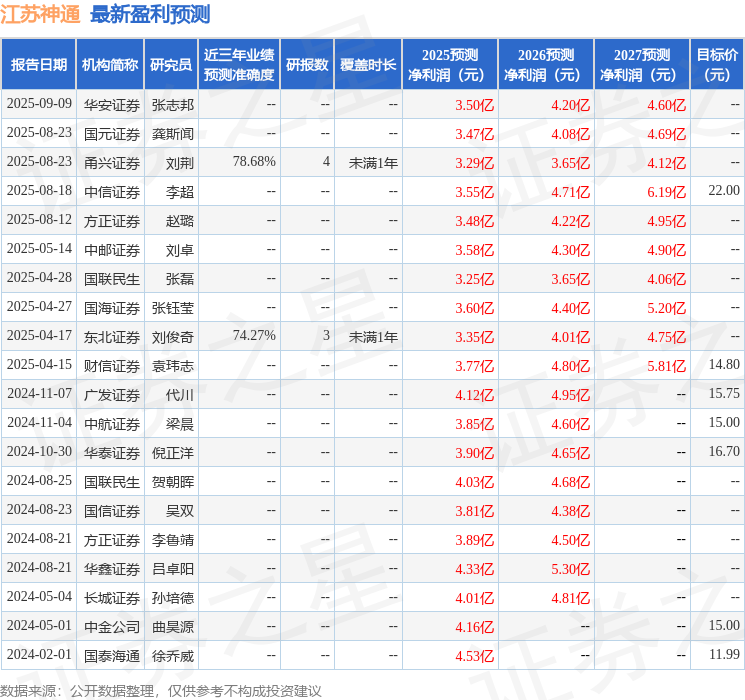Click the 11.99 target price

click(x=724, y=654)
